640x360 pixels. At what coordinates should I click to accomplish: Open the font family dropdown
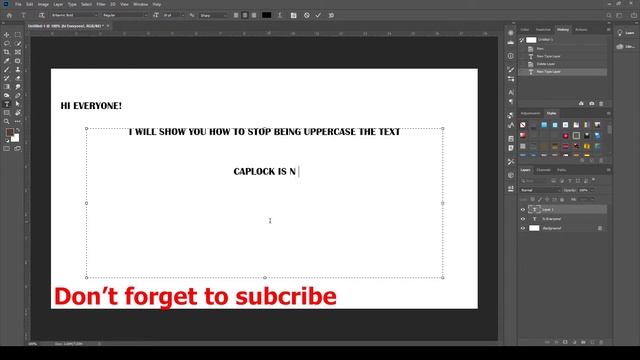(x=74, y=16)
